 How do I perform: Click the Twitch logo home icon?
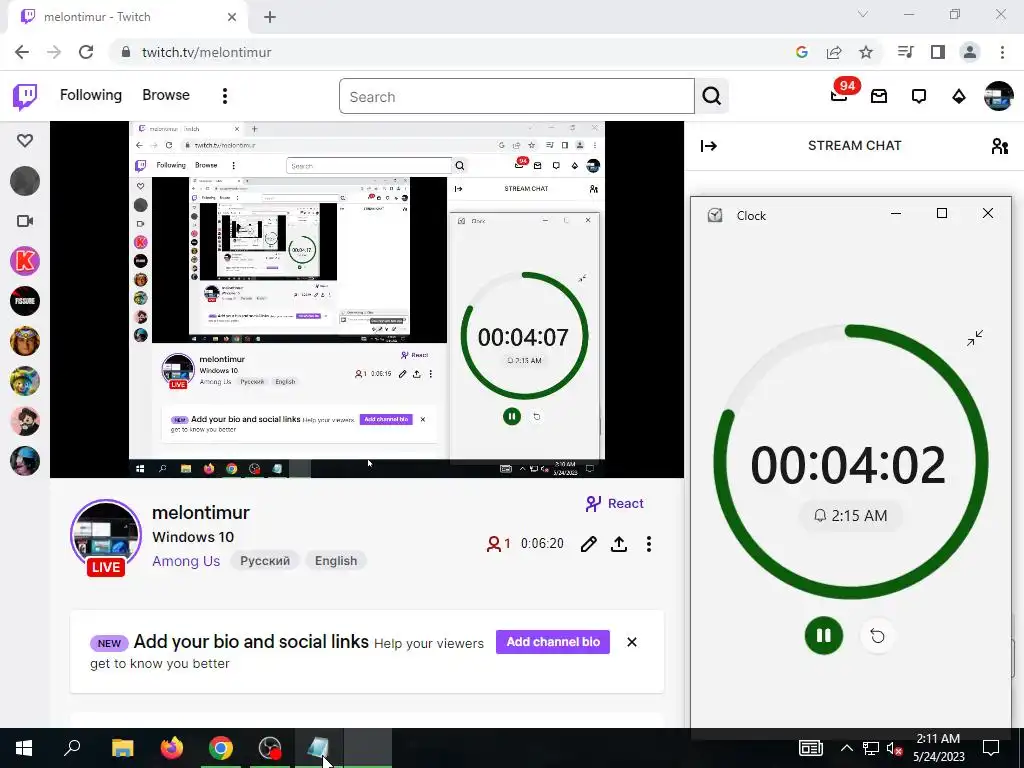pyautogui.click(x=25, y=97)
